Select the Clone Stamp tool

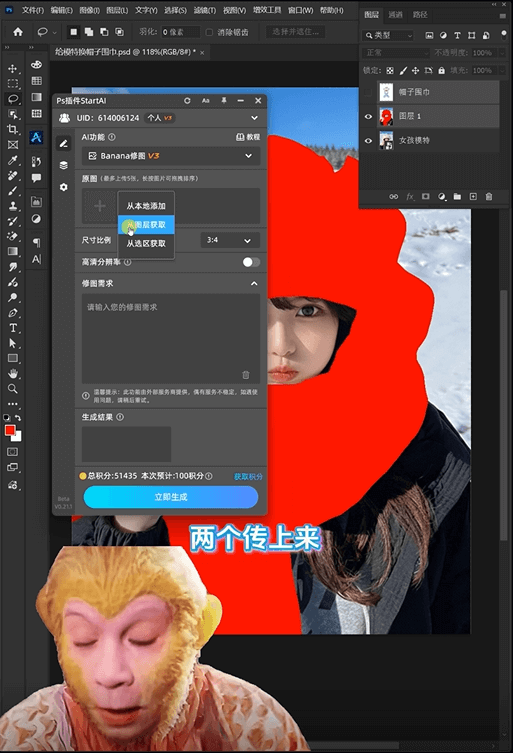(x=12, y=206)
